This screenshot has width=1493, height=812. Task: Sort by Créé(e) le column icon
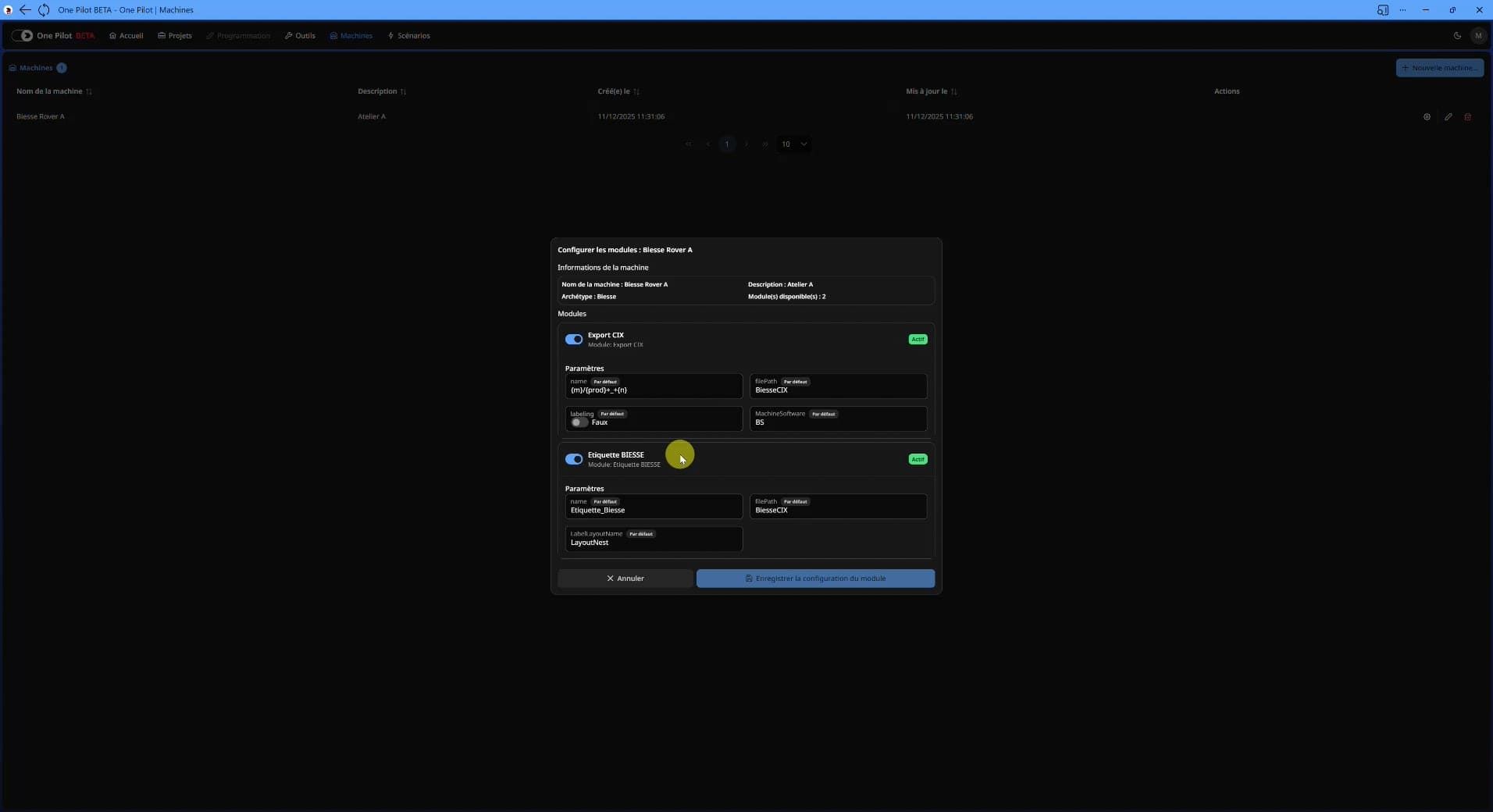[636, 91]
